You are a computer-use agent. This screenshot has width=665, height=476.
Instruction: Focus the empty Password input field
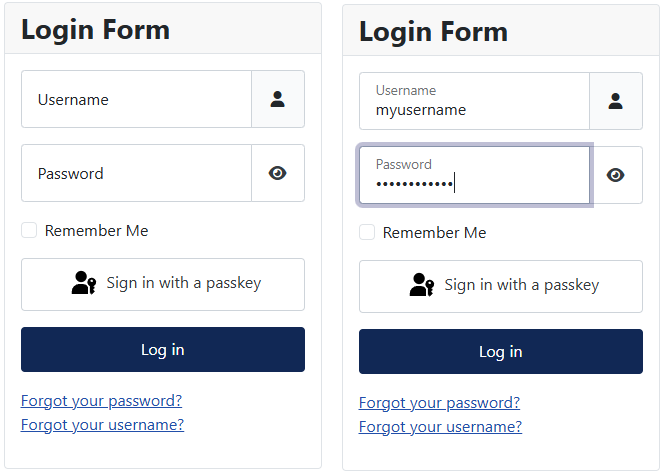tap(137, 173)
